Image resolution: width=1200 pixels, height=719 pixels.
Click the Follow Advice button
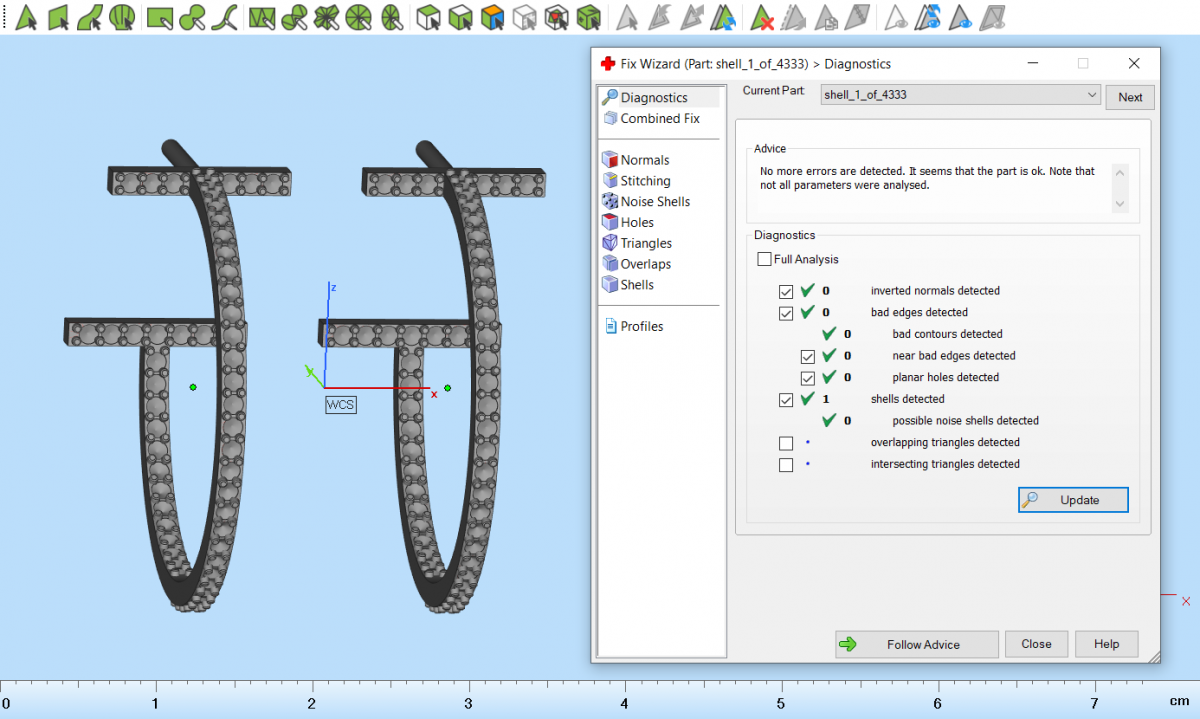click(x=916, y=645)
